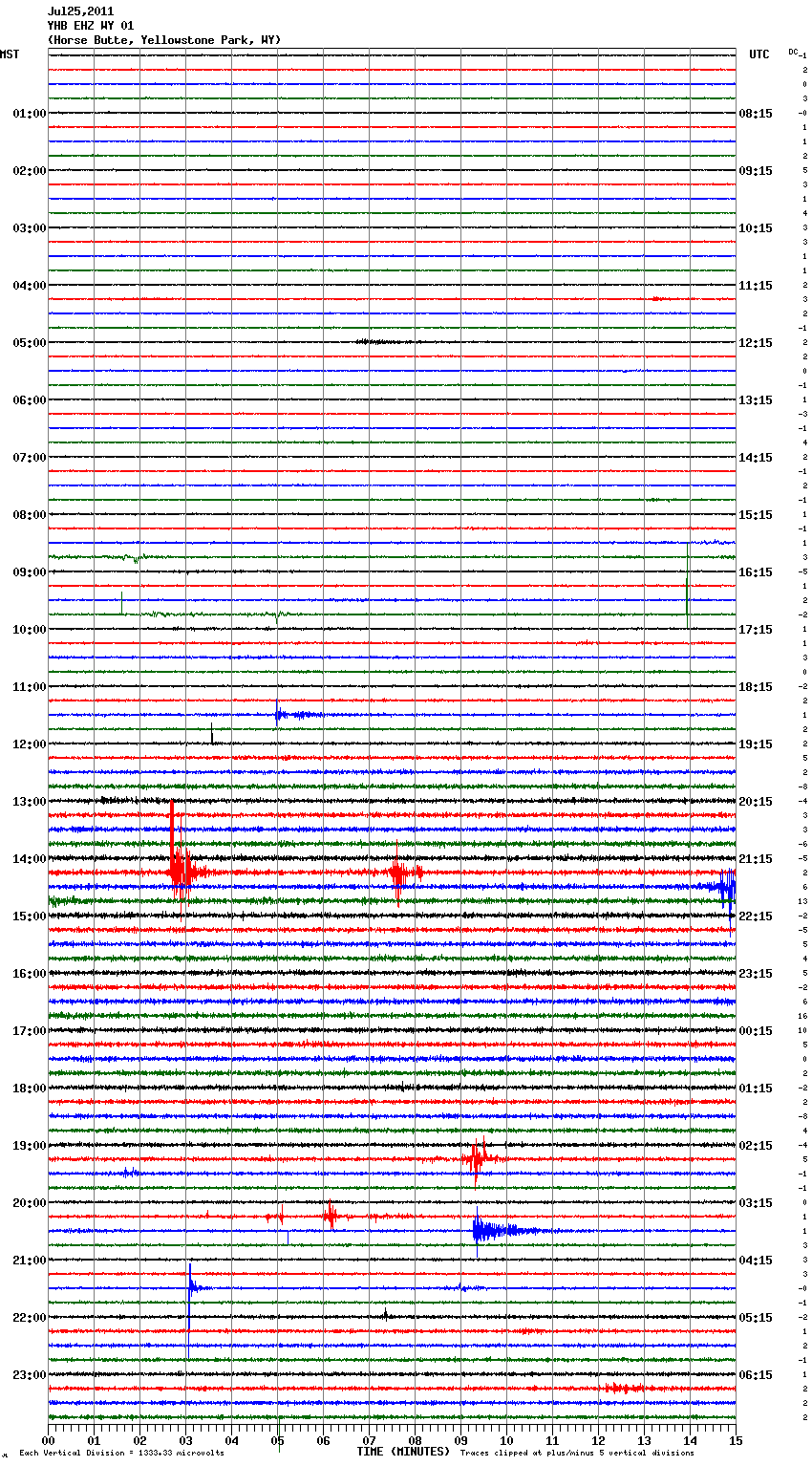The width and height of the screenshot is (812, 1466).
Task: Click the MST timezone label
Action: coord(10,54)
